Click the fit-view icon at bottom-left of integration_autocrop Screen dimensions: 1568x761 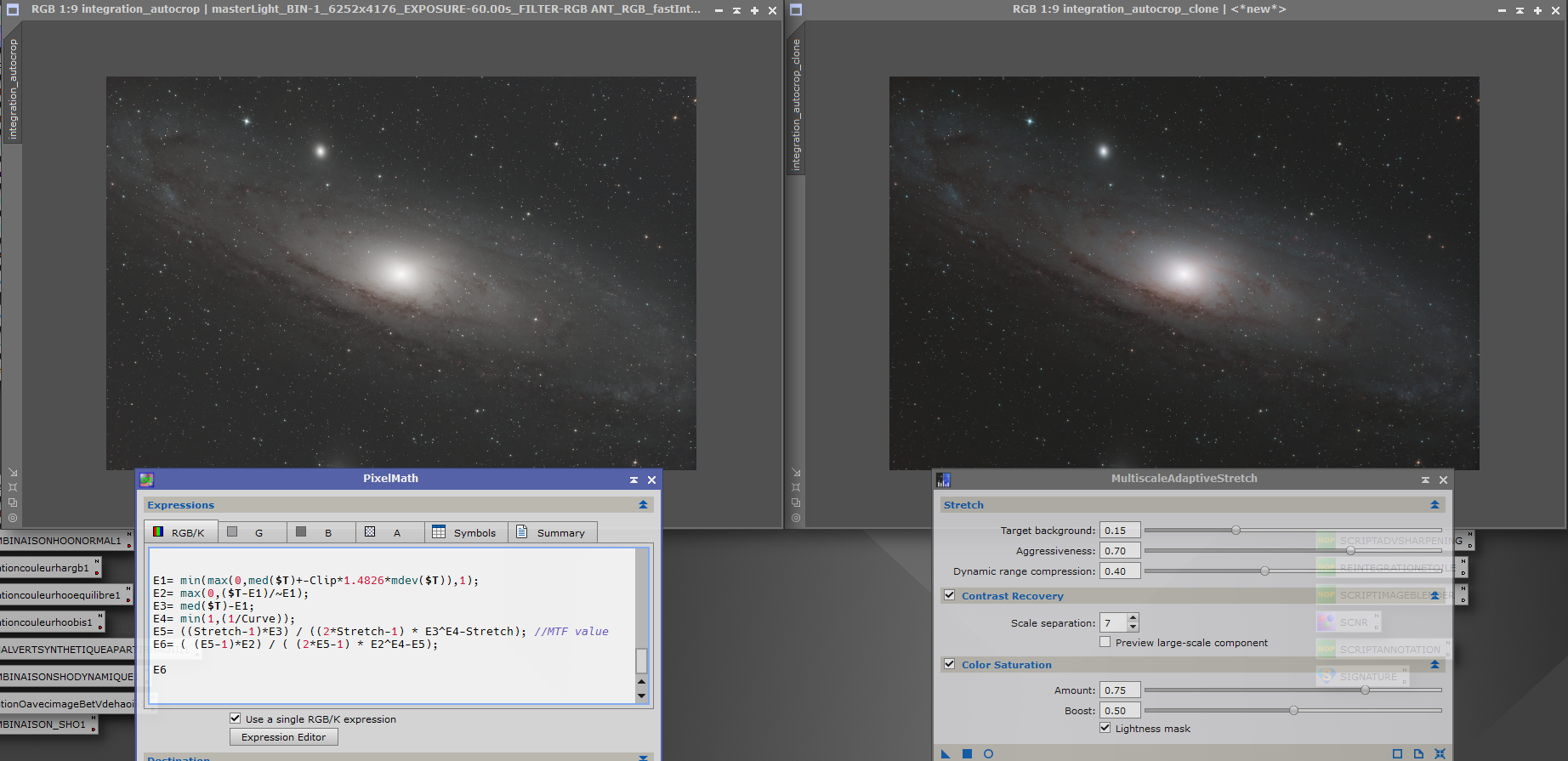pyautogui.click(x=13, y=487)
